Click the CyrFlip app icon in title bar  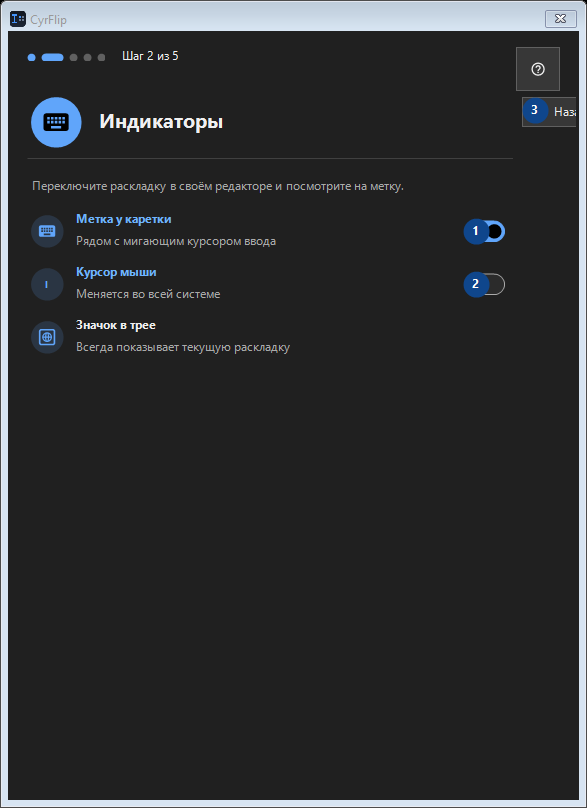point(18,20)
